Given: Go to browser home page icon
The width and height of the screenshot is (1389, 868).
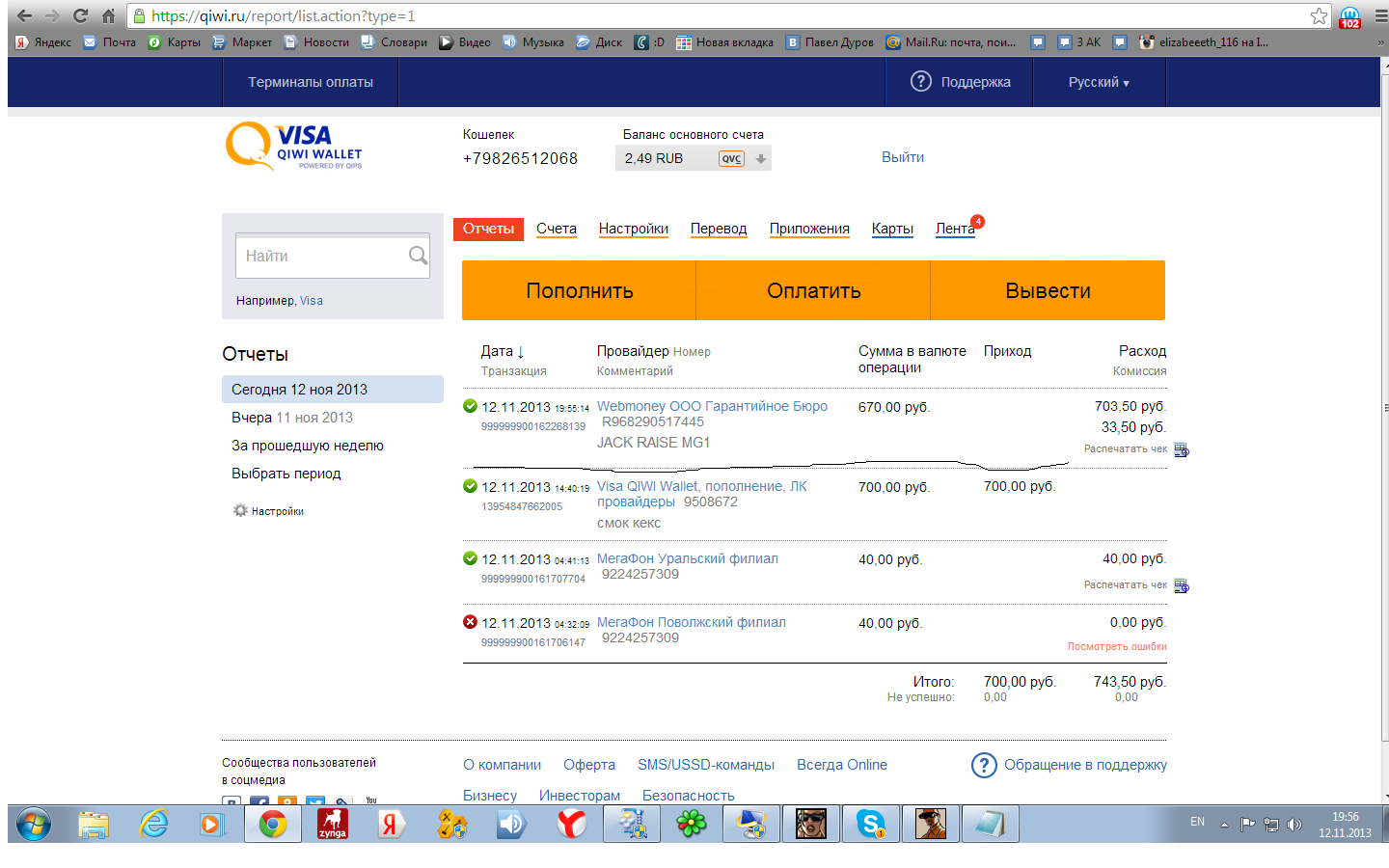Looking at the screenshot, I should [108, 15].
